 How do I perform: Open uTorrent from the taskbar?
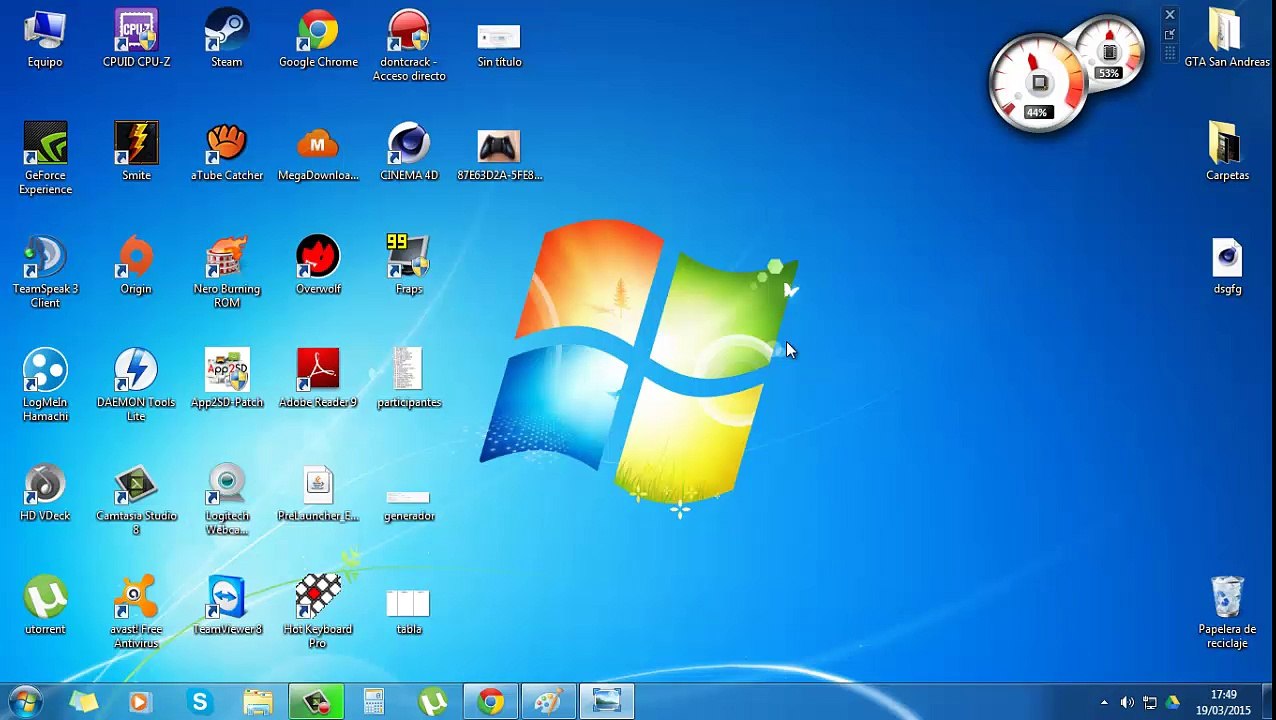click(x=432, y=702)
